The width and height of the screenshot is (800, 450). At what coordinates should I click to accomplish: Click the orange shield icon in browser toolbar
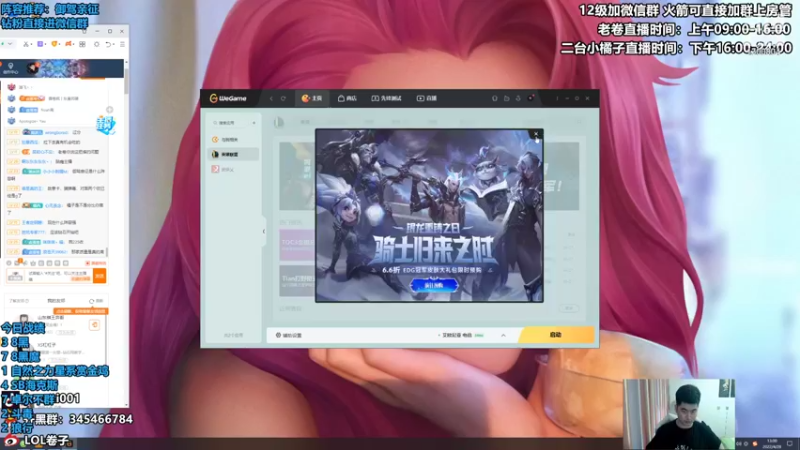pyautogui.click(x=54, y=44)
